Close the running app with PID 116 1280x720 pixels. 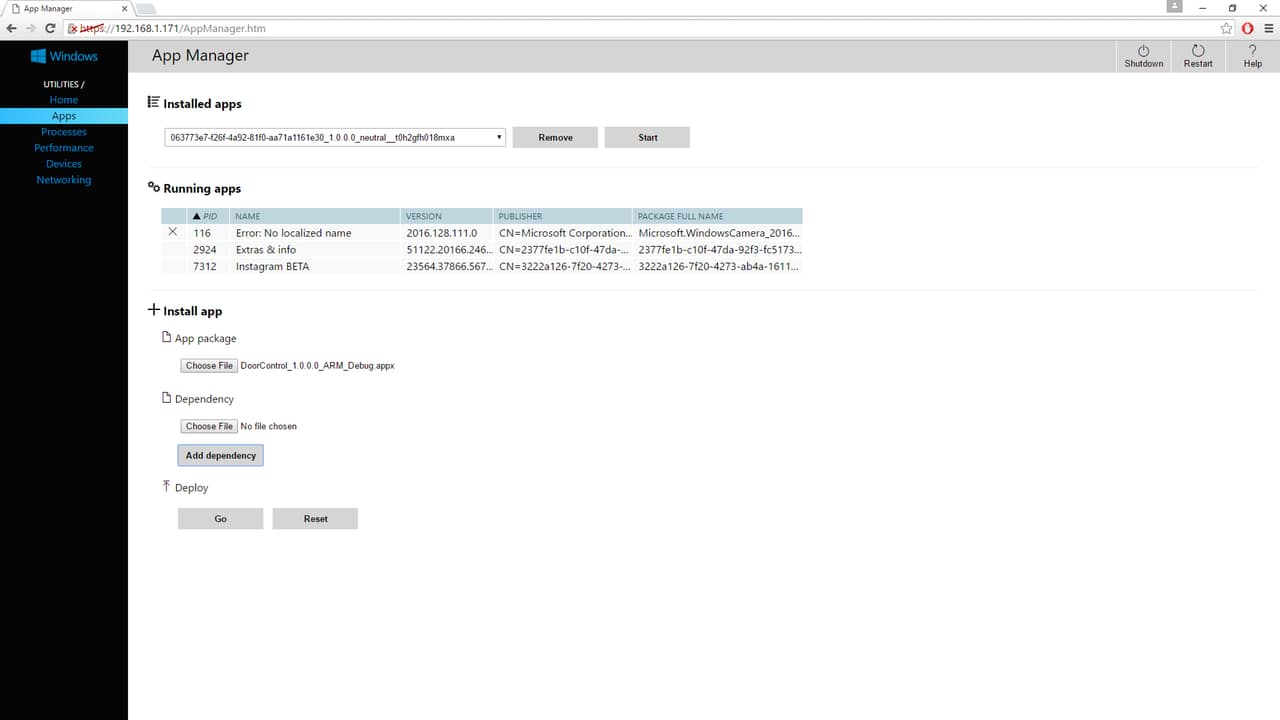tap(173, 232)
